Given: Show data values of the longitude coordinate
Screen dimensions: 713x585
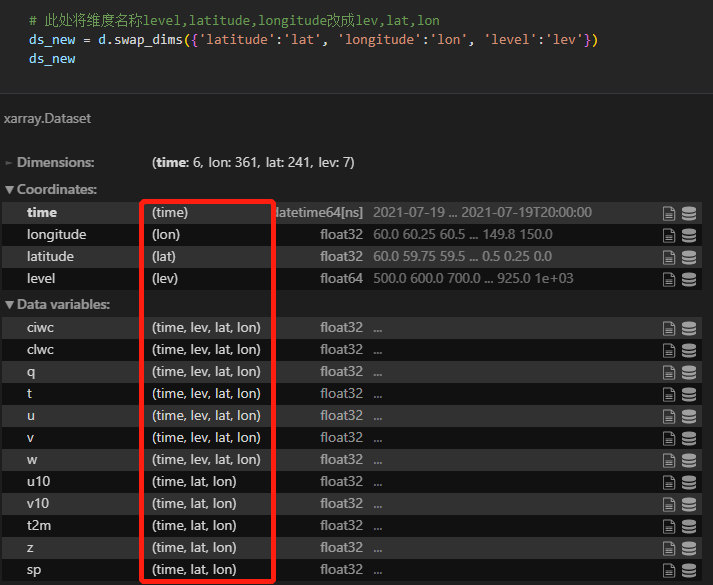Looking at the screenshot, I should (689, 235).
